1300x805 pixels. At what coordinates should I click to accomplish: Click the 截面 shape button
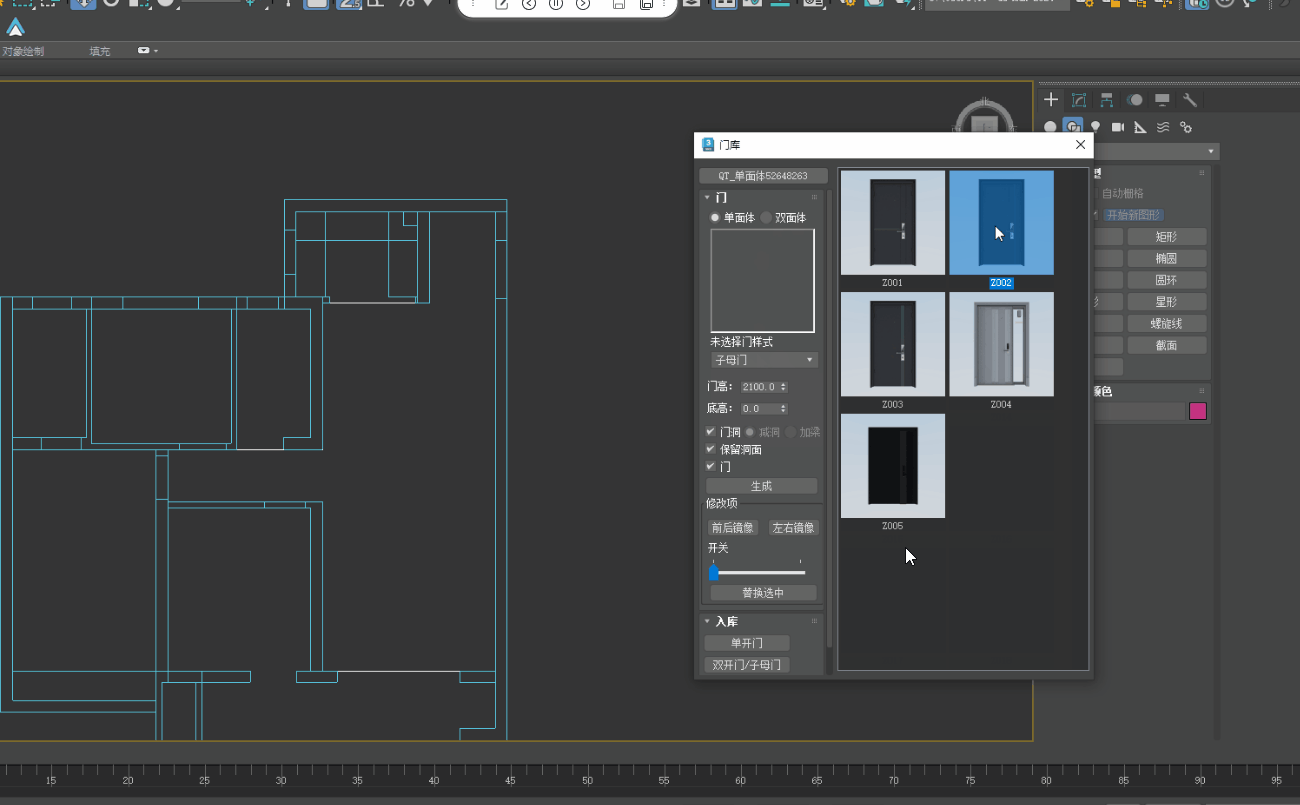(x=1166, y=345)
